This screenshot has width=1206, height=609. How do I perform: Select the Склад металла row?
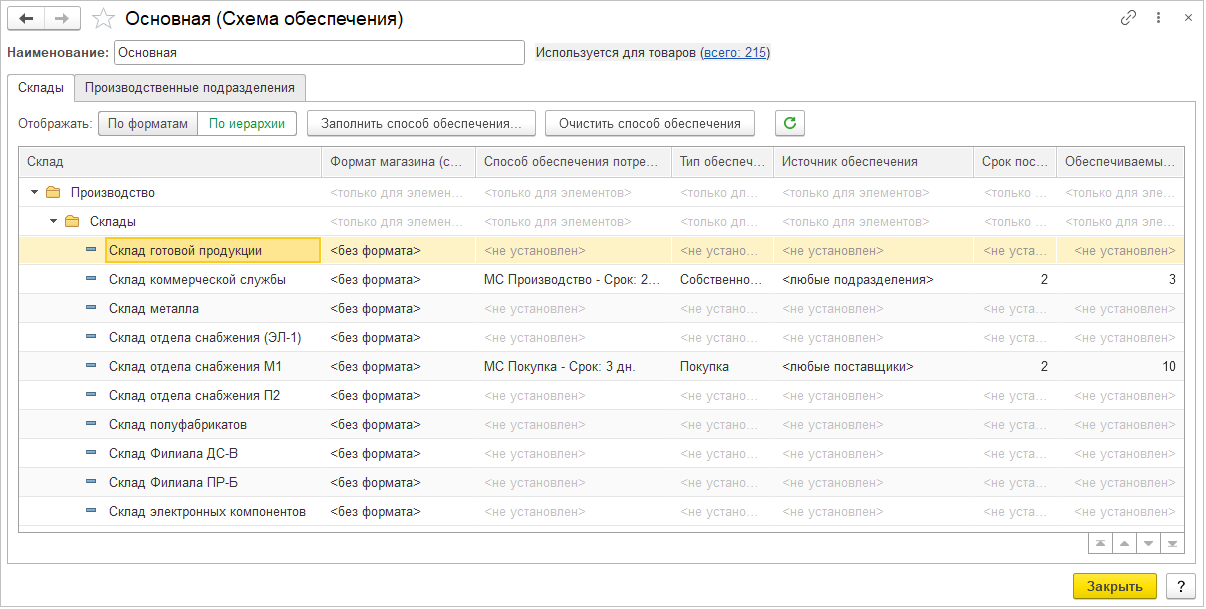(154, 308)
